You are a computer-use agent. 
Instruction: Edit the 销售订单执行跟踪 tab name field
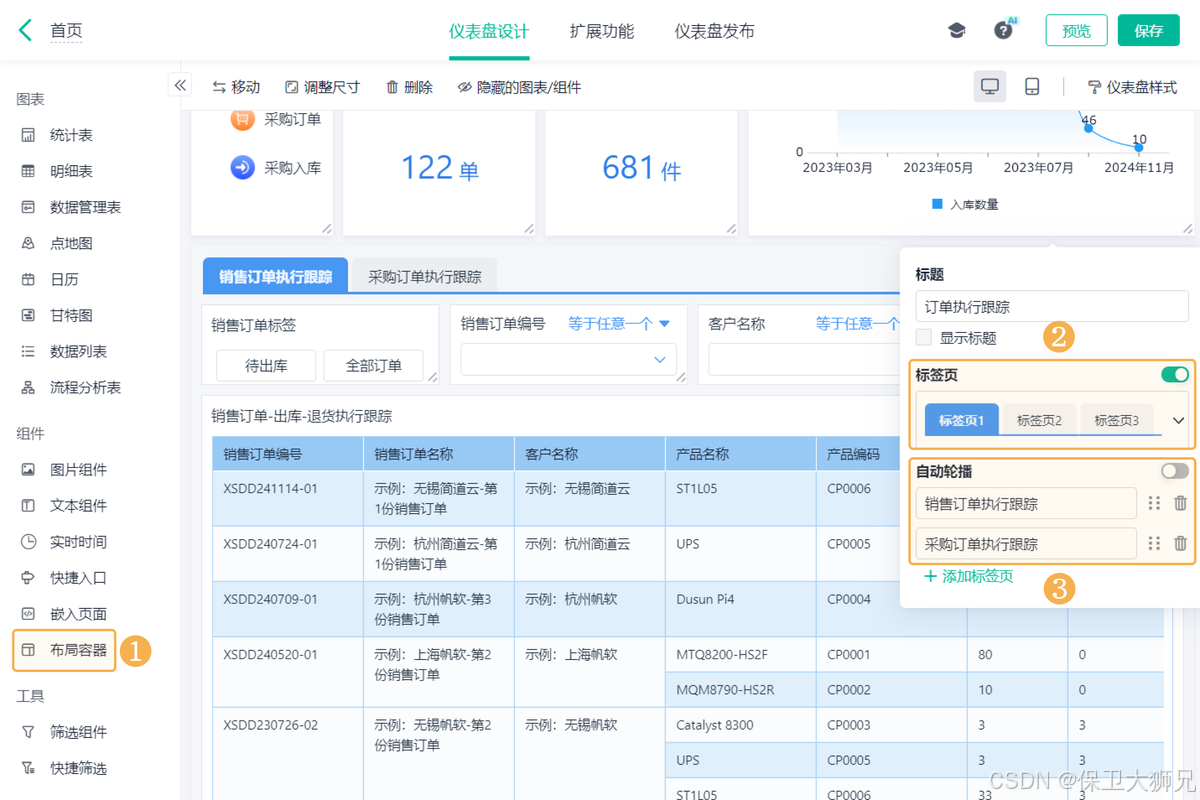[1026, 504]
